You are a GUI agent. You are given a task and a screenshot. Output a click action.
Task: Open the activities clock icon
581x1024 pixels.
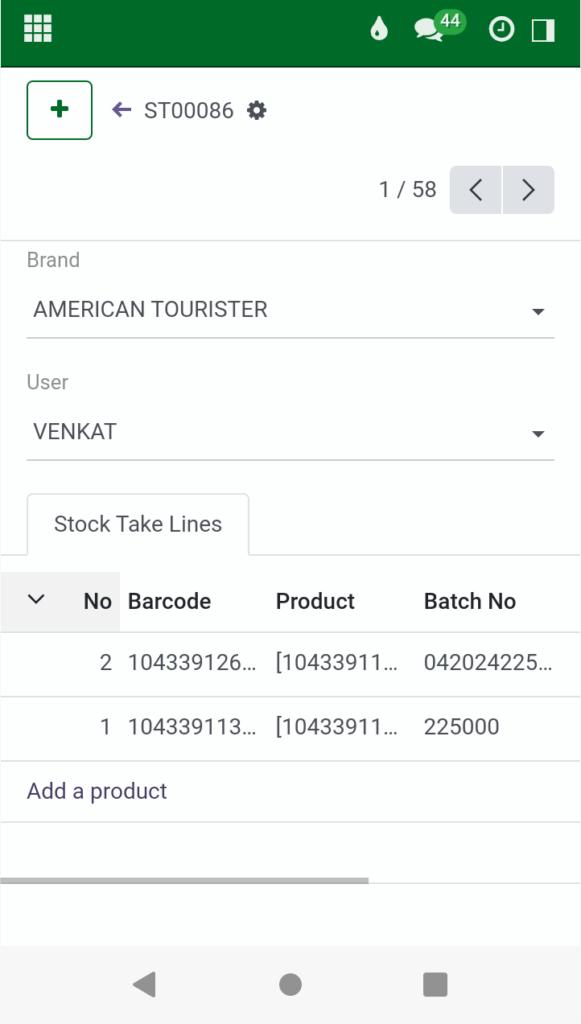[501, 31]
